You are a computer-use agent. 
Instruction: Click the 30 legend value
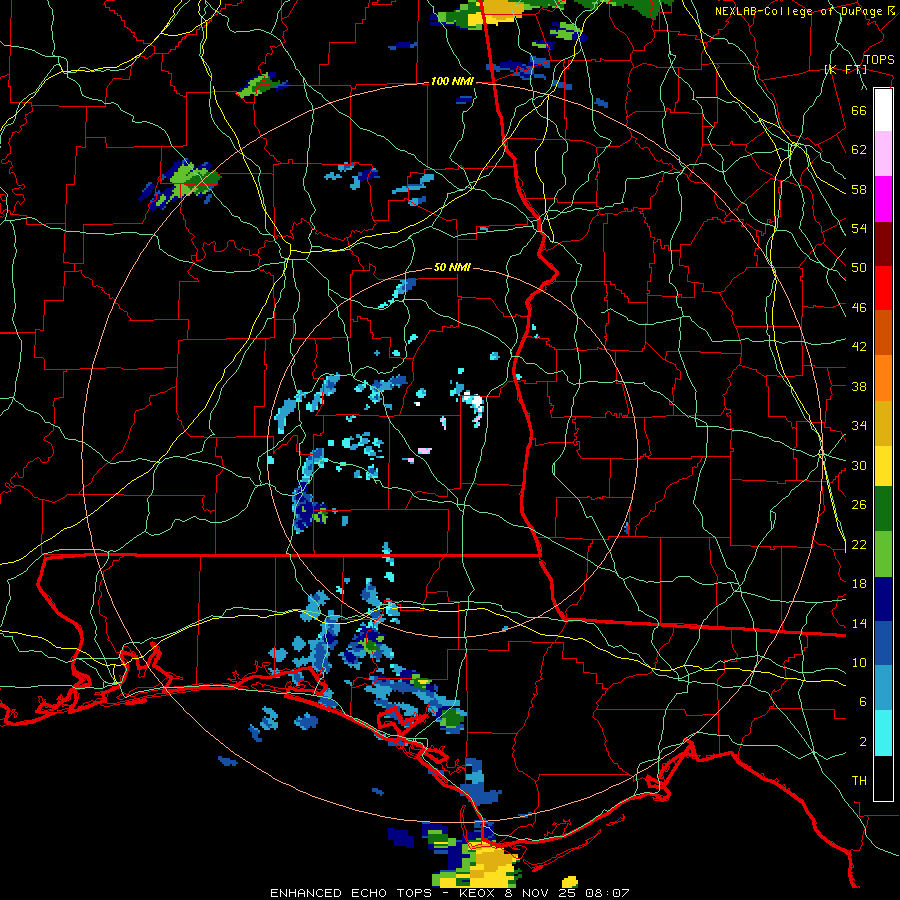pos(859,465)
